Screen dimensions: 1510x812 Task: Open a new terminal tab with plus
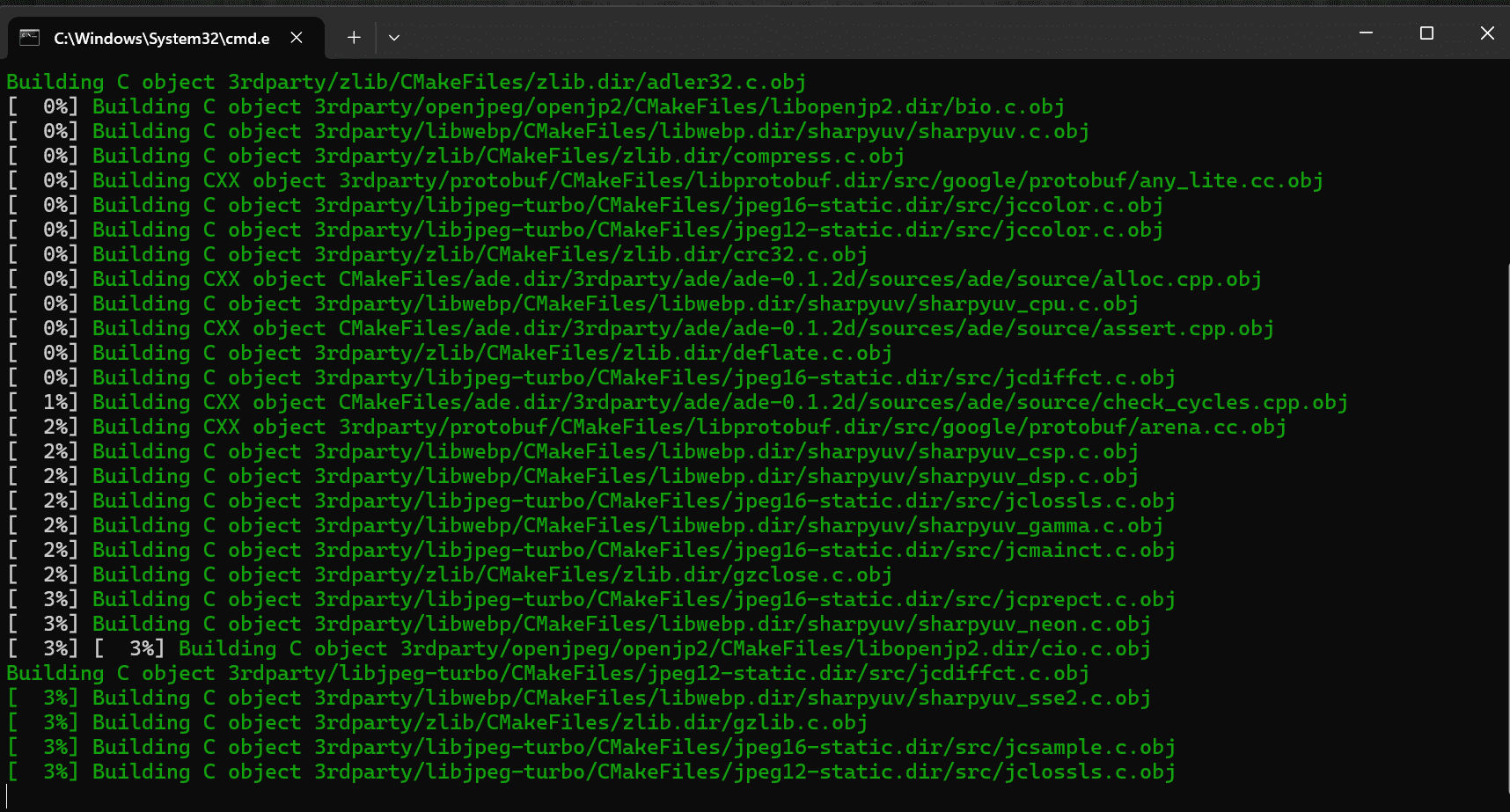[x=354, y=38]
